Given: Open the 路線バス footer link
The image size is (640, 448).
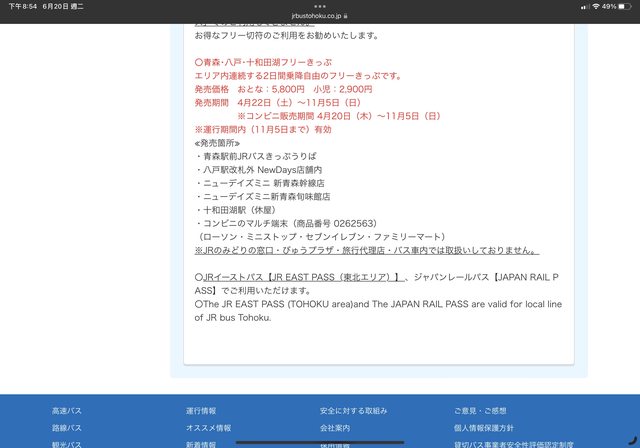Looking at the screenshot, I should click(x=67, y=428).
